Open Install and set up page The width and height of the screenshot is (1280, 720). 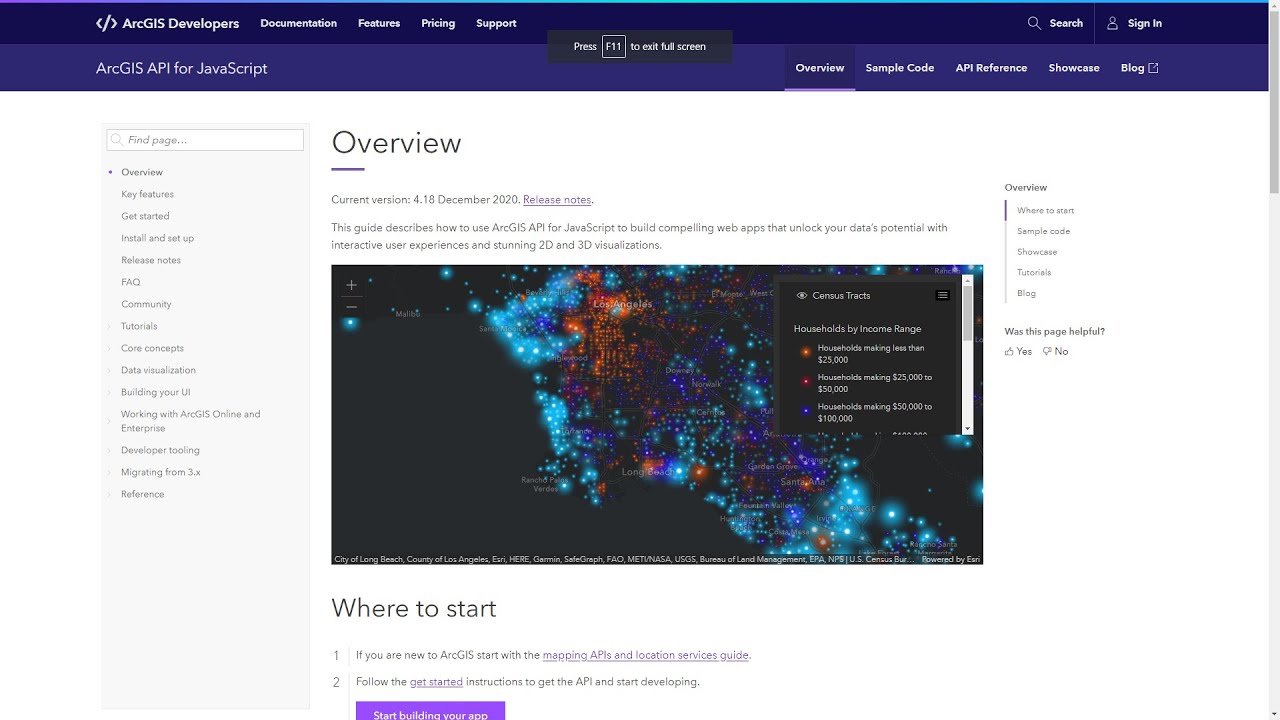pos(157,238)
